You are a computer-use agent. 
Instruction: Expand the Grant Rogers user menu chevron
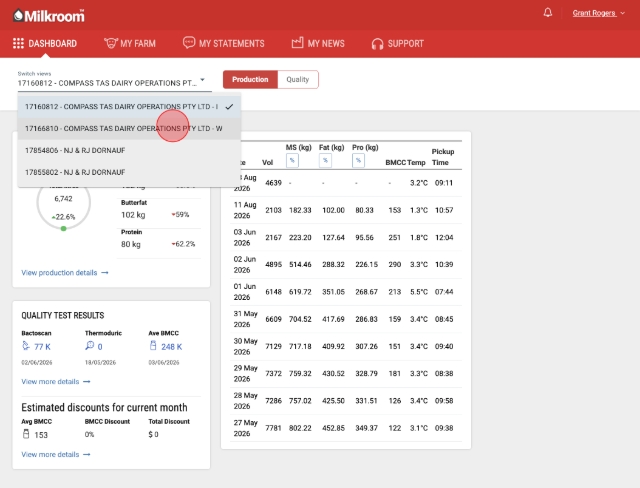pyautogui.click(x=622, y=13)
